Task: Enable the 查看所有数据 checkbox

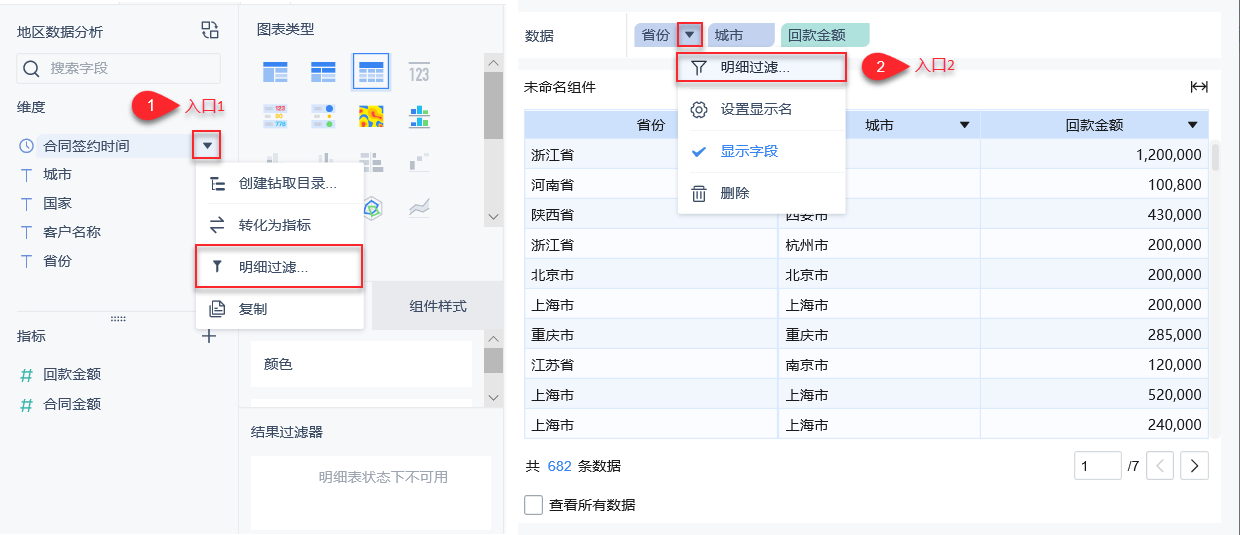Action: point(534,505)
